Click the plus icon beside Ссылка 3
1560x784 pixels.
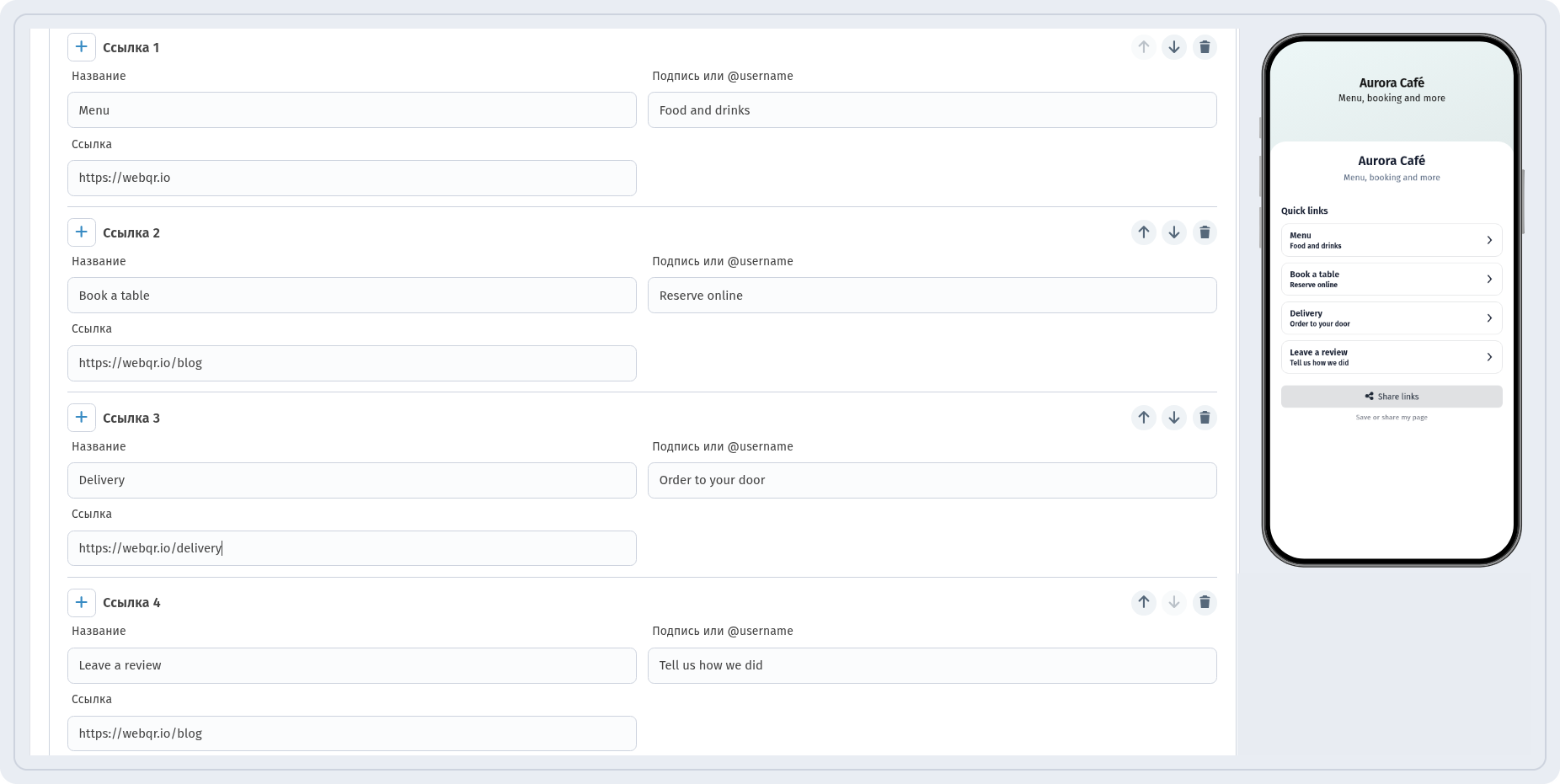tap(82, 418)
